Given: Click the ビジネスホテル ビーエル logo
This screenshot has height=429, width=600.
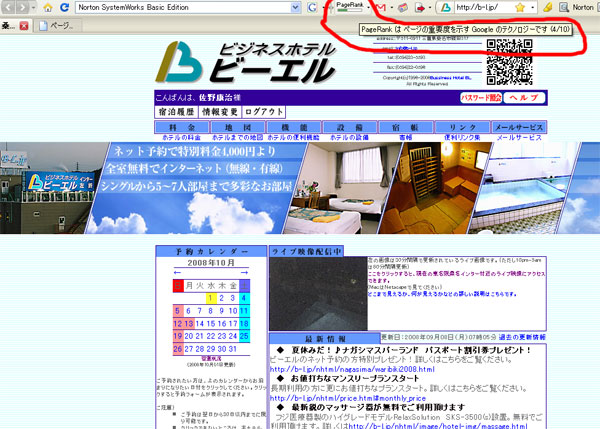Looking at the screenshot, I should tap(246, 62).
